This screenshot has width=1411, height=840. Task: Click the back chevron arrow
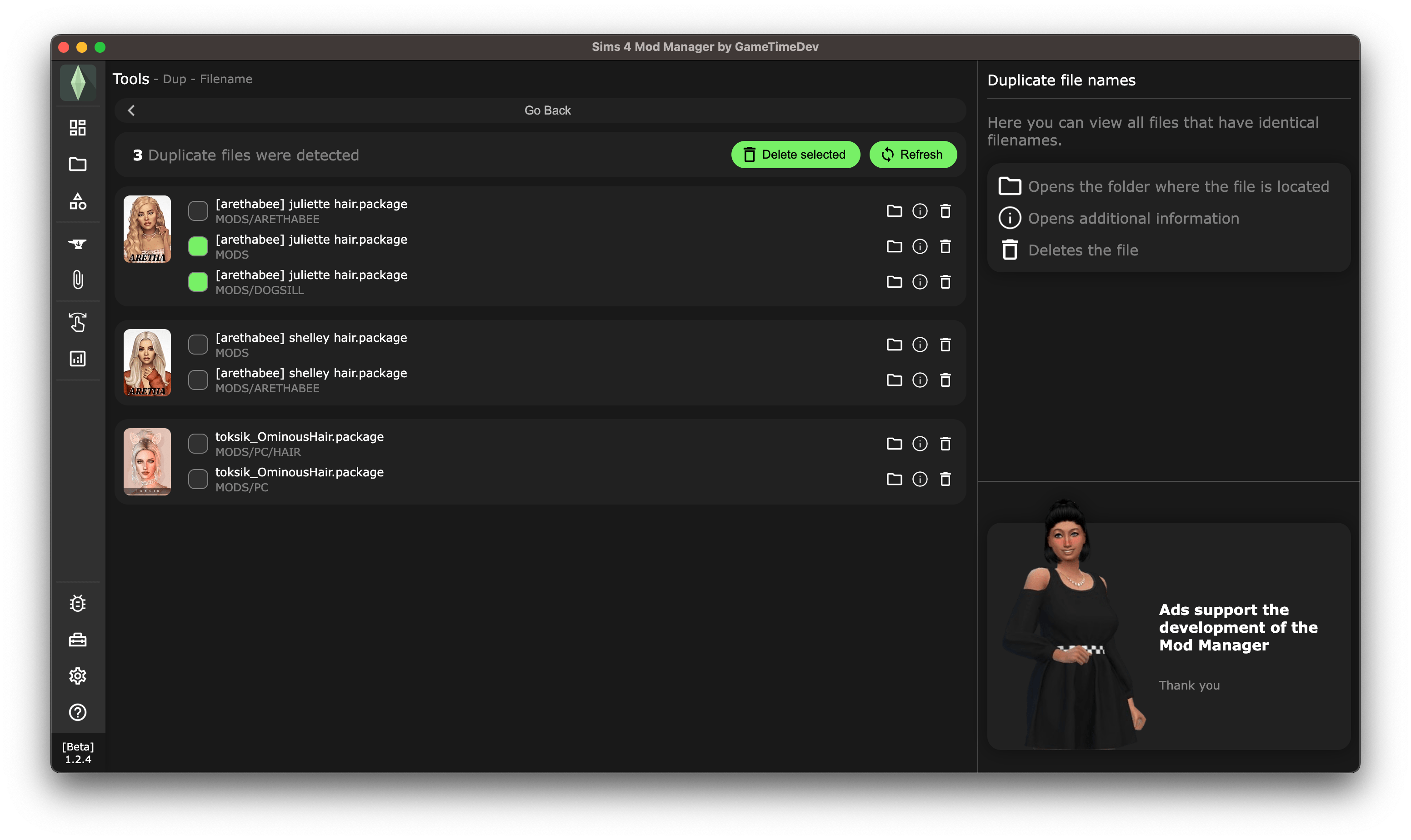[131, 110]
